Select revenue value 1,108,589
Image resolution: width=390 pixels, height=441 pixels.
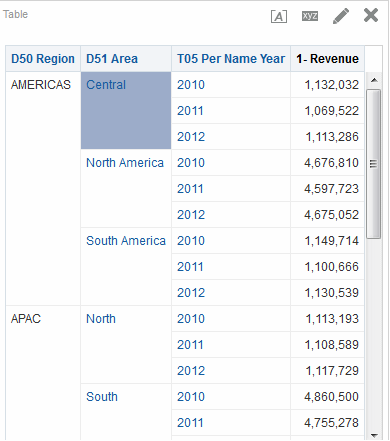click(x=332, y=345)
